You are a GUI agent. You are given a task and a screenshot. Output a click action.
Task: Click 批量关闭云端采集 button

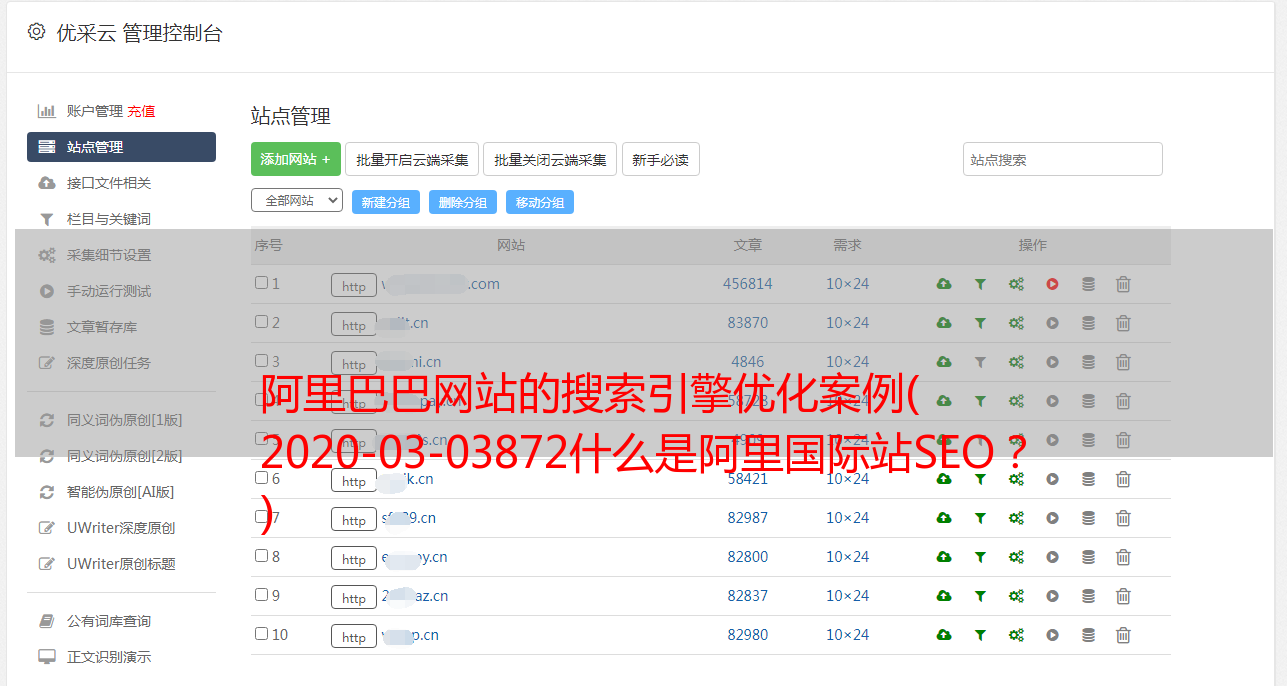coord(550,159)
